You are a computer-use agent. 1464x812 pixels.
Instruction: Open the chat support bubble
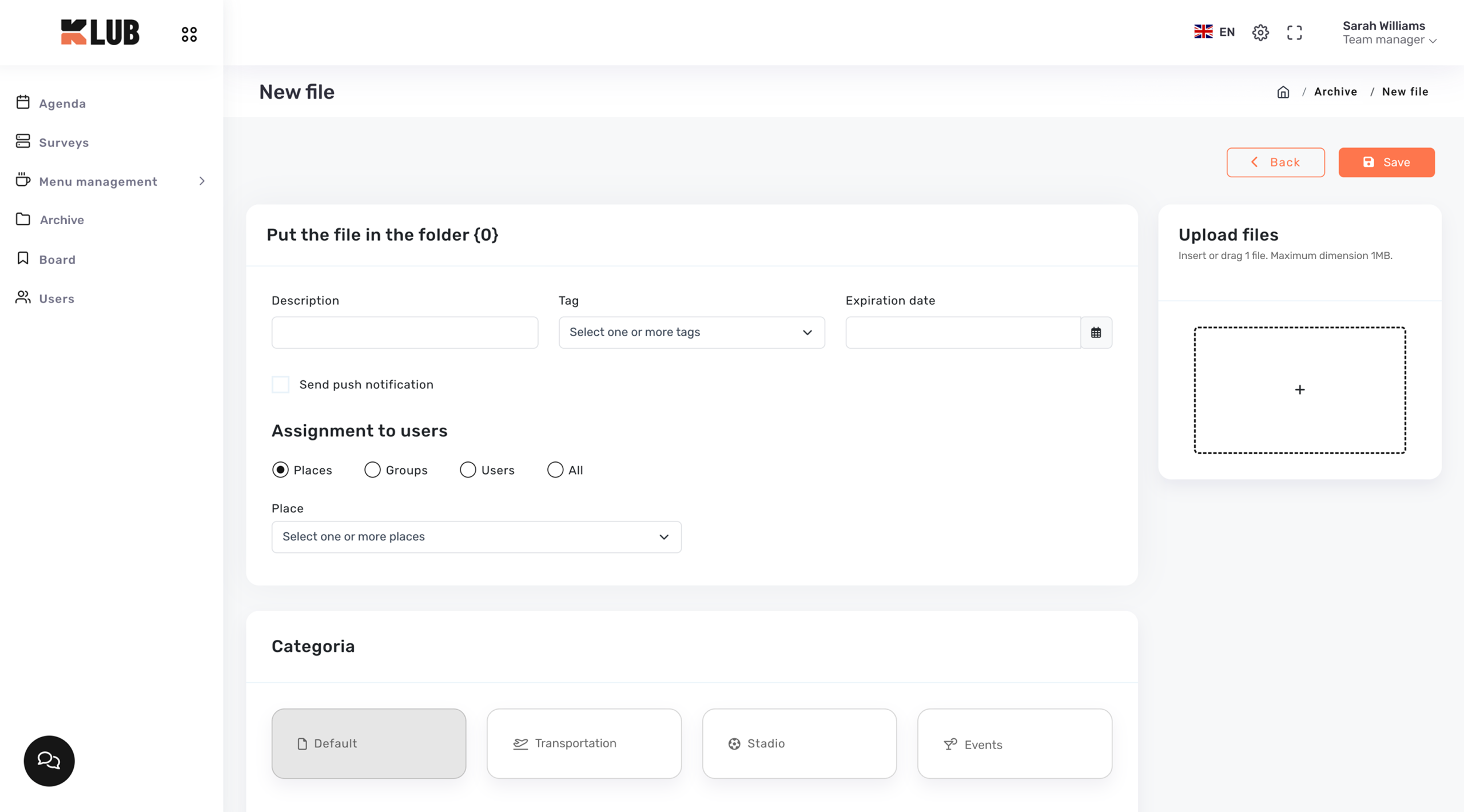49,761
